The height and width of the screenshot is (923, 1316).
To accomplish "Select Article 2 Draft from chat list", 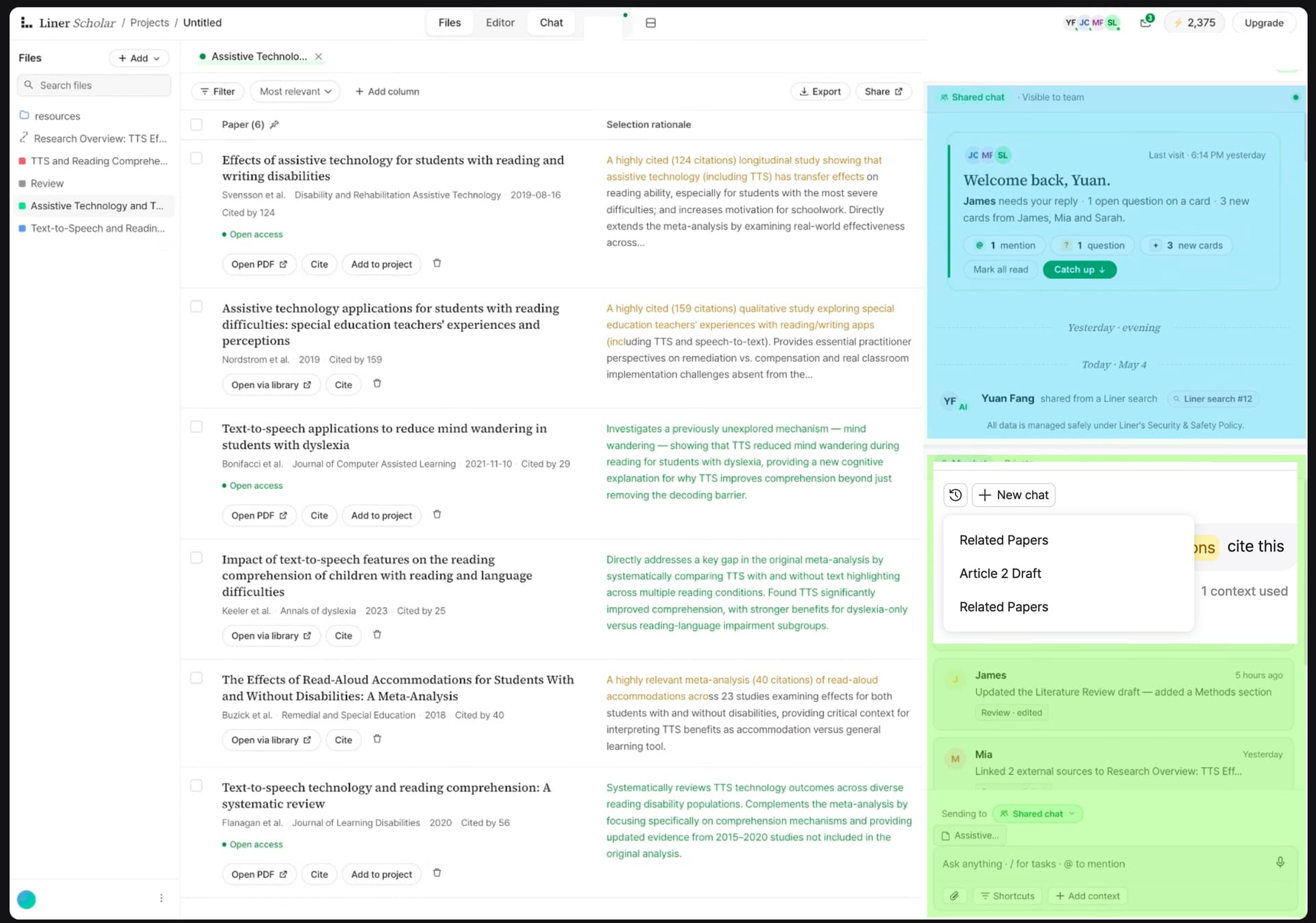I will (1000, 574).
